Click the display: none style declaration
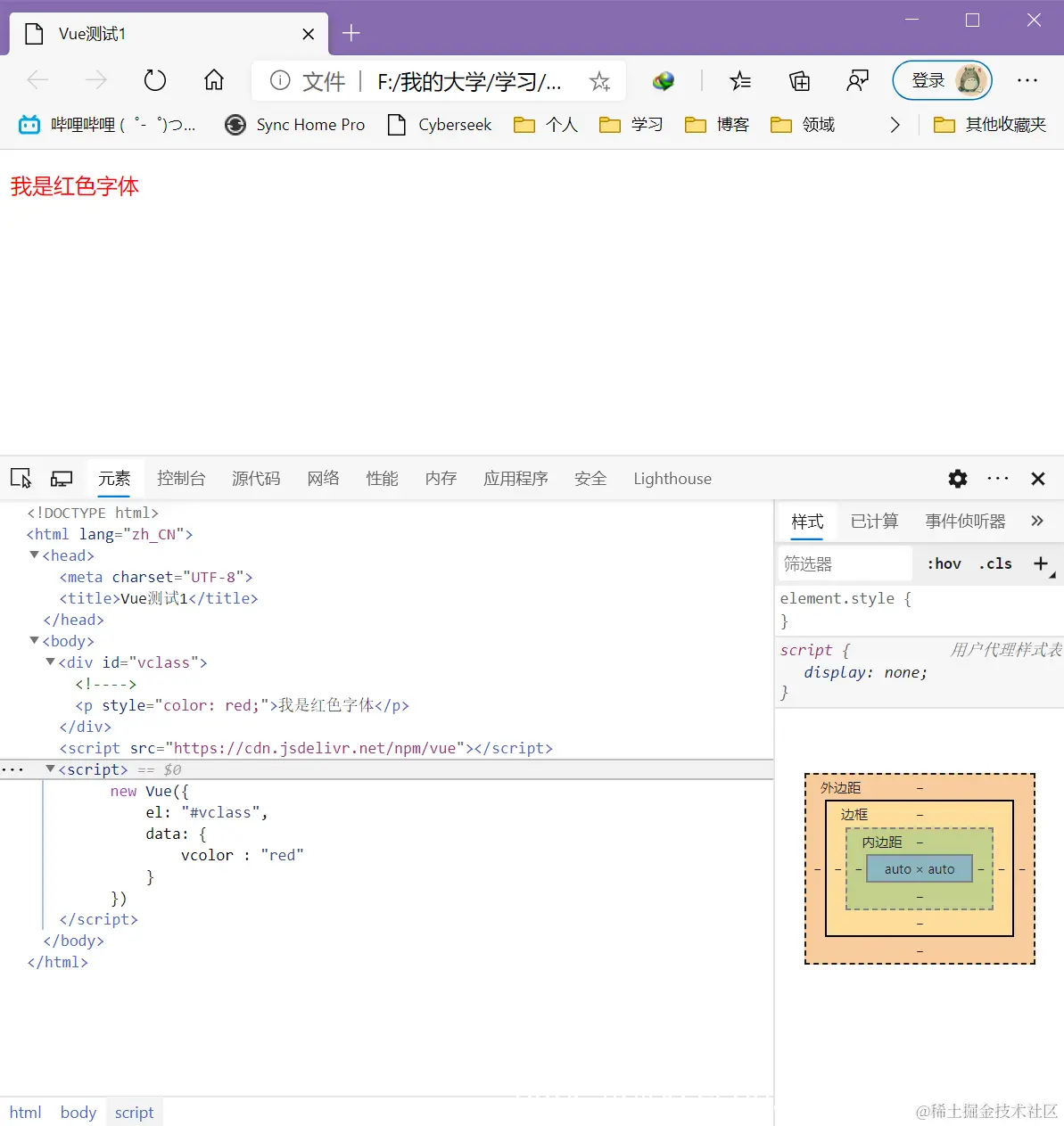The image size is (1064, 1126). 865,672
